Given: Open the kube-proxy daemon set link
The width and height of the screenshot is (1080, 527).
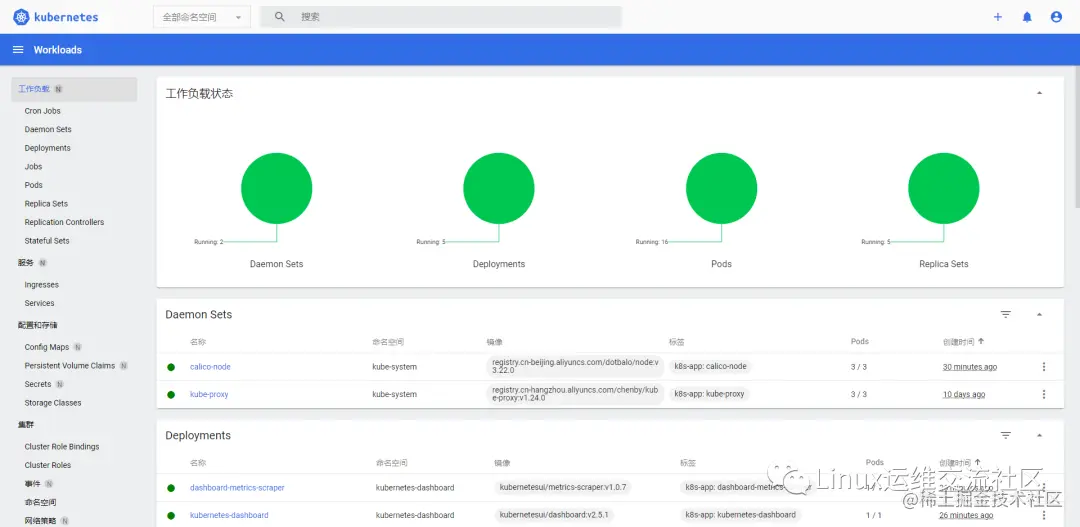Looking at the screenshot, I should point(209,395).
